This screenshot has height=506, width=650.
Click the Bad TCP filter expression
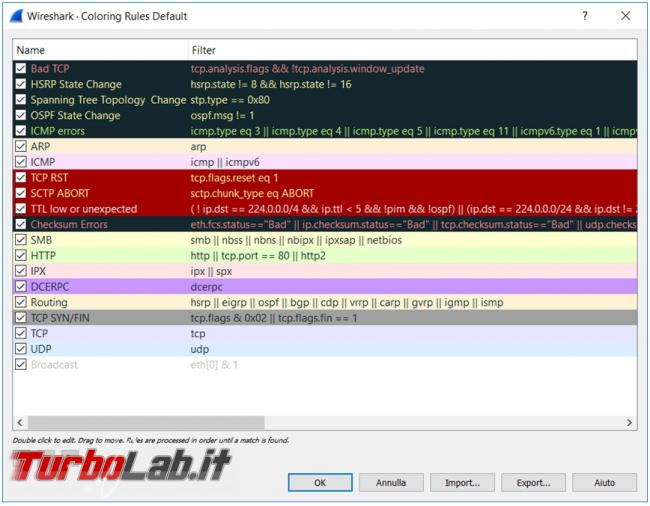tap(307, 69)
